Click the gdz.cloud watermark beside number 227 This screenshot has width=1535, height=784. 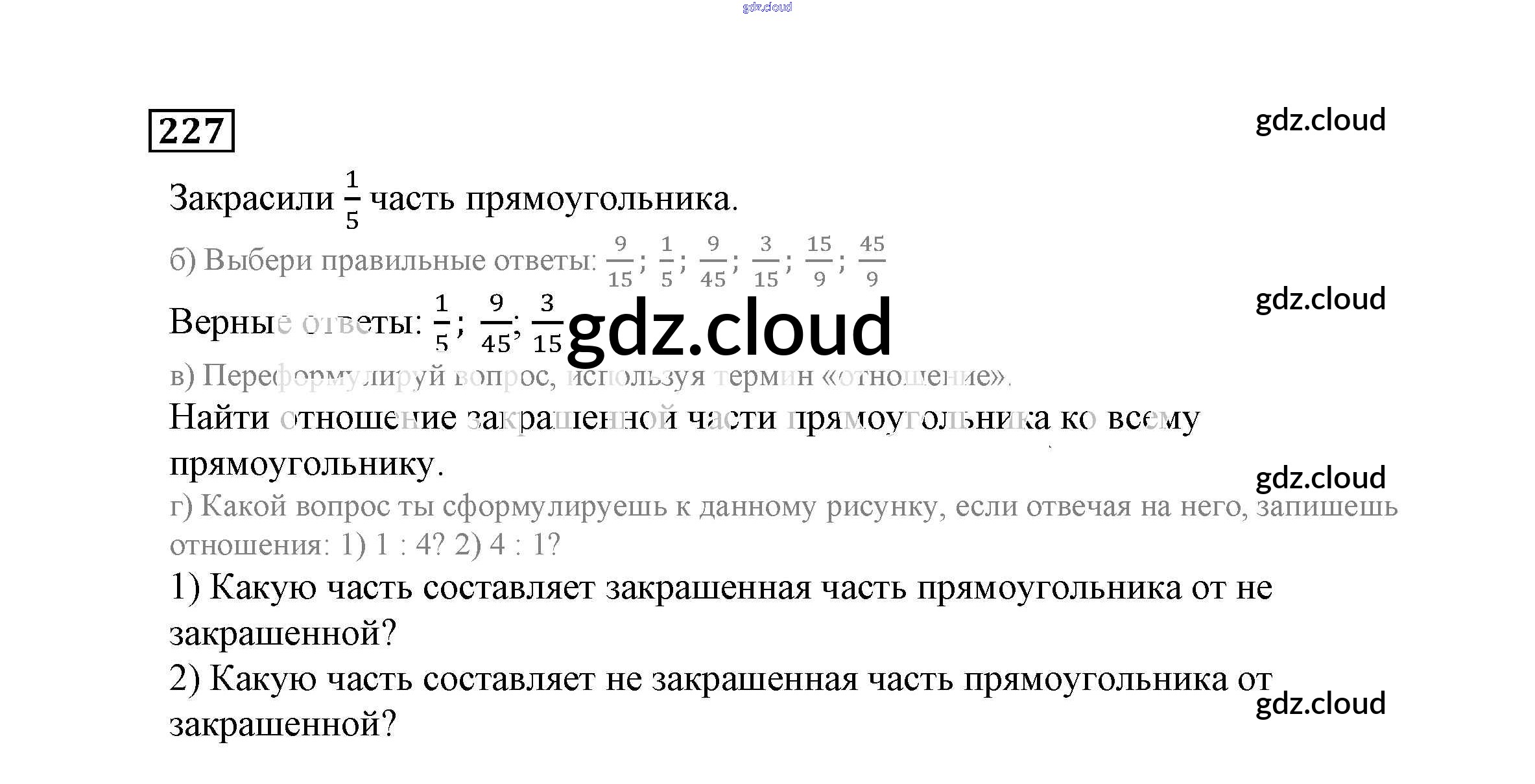[1320, 121]
